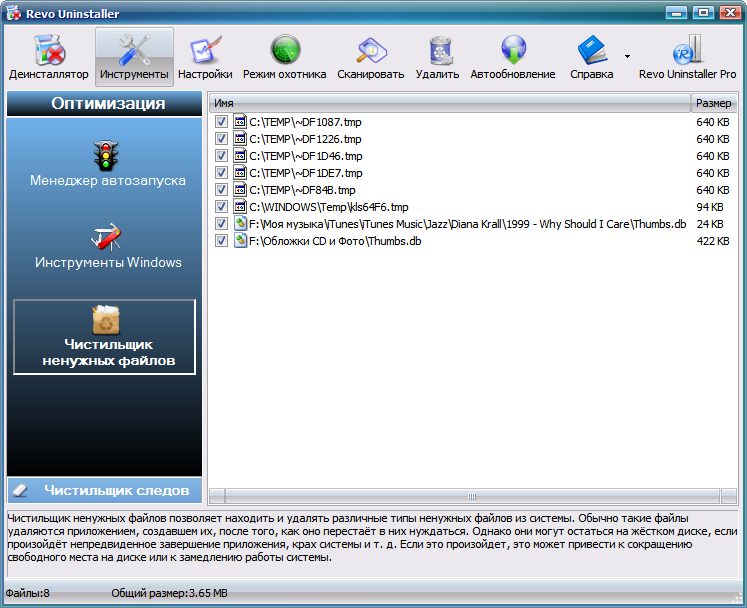The width and height of the screenshot is (747, 608).
Task: Click the 24 KB size value
Action: coord(710,224)
